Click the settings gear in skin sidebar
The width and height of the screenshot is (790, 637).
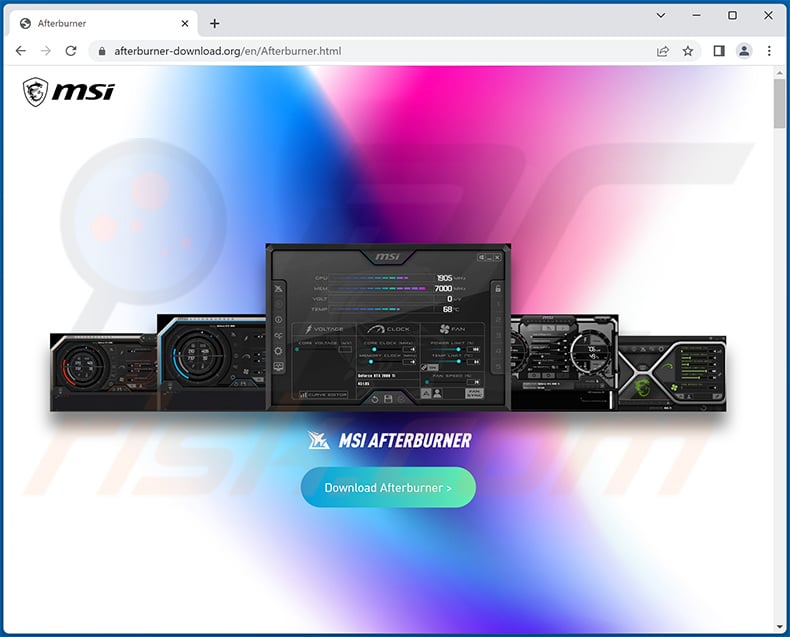pyautogui.click(x=278, y=351)
